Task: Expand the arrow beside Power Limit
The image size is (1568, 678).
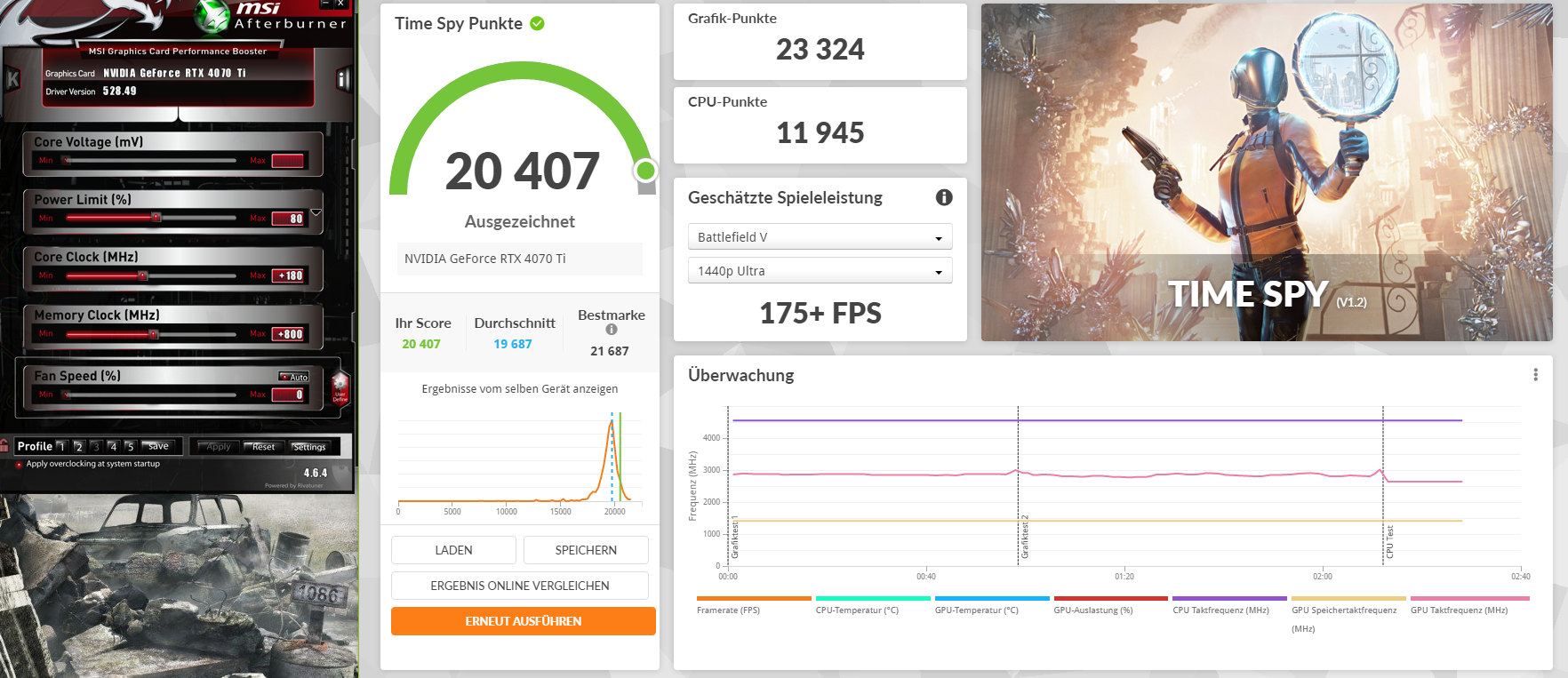Action: pos(316,213)
